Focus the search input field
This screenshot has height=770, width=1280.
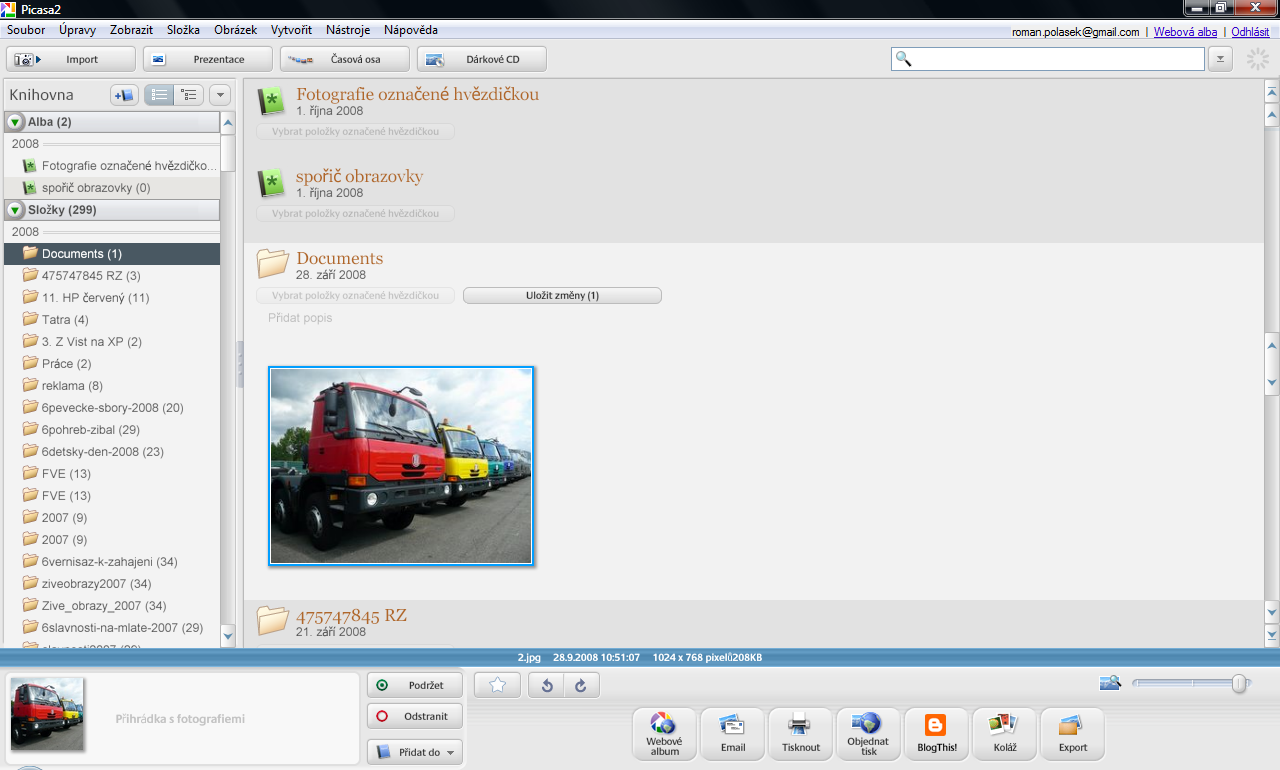click(x=1048, y=59)
